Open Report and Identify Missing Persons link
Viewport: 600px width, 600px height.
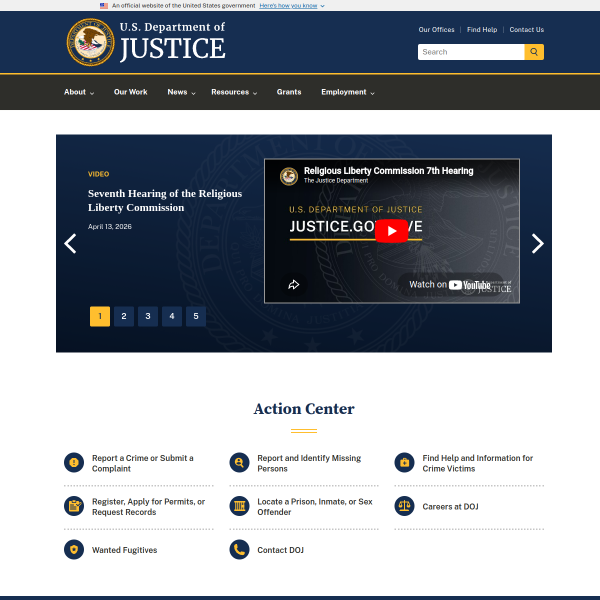(x=309, y=463)
